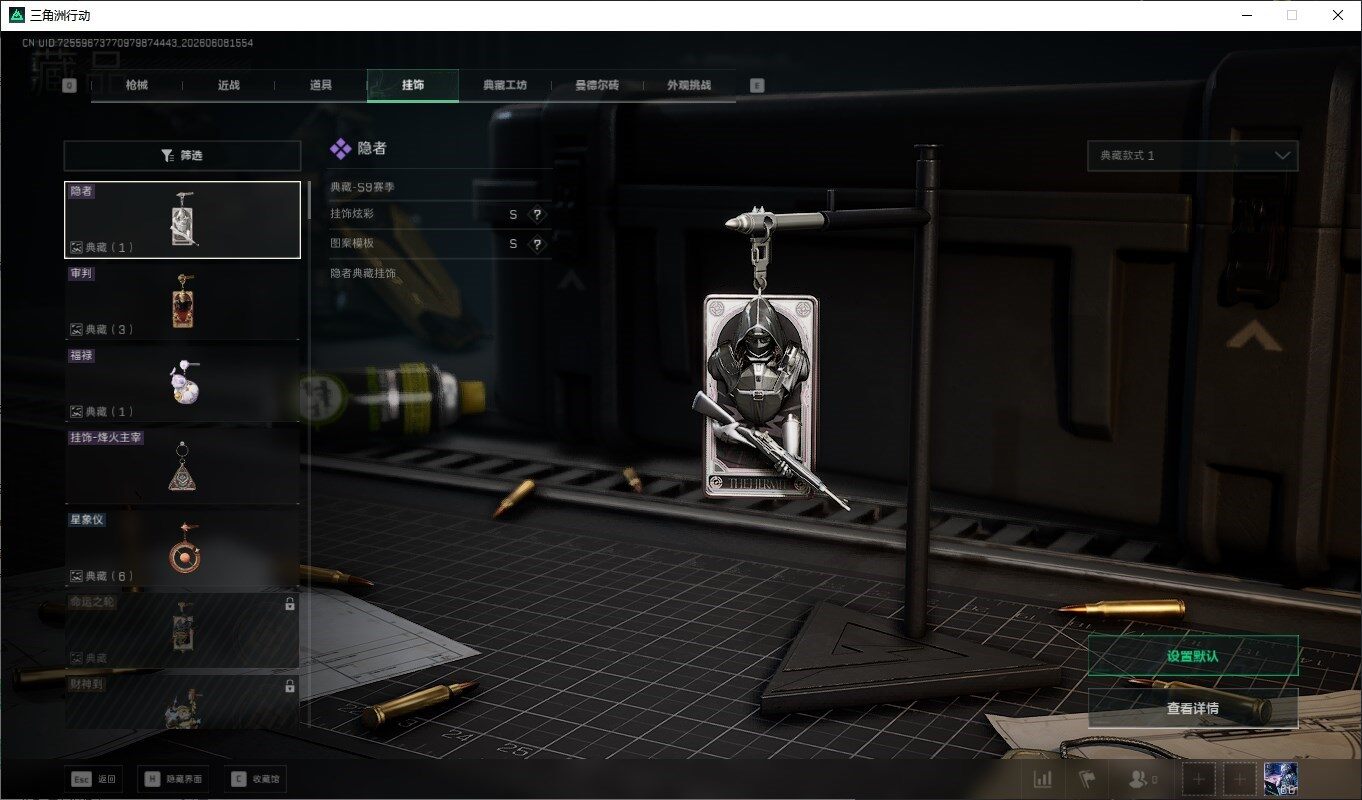The image size is (1362, 800).
Task: Click the flags icon in bottom bar
Action: (x=1086, y=779)
